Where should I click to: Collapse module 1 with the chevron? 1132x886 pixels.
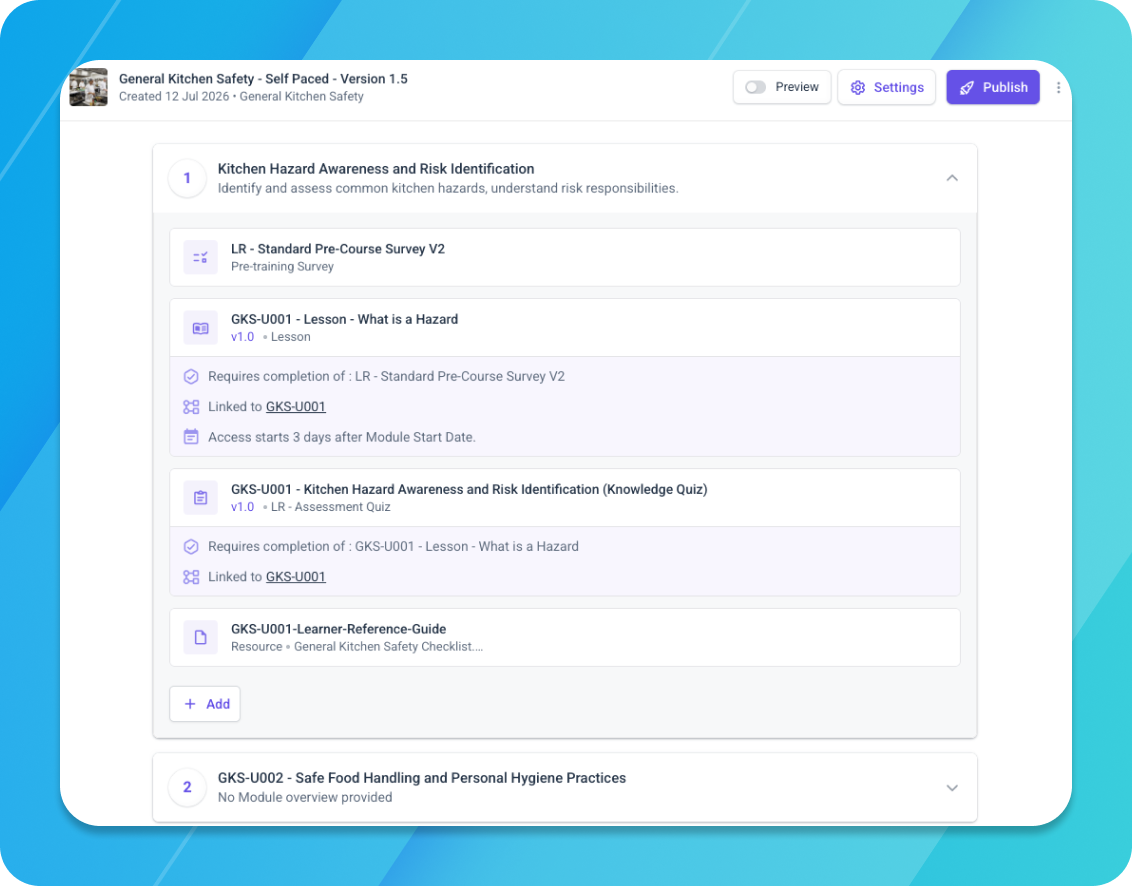pos(952,178)
